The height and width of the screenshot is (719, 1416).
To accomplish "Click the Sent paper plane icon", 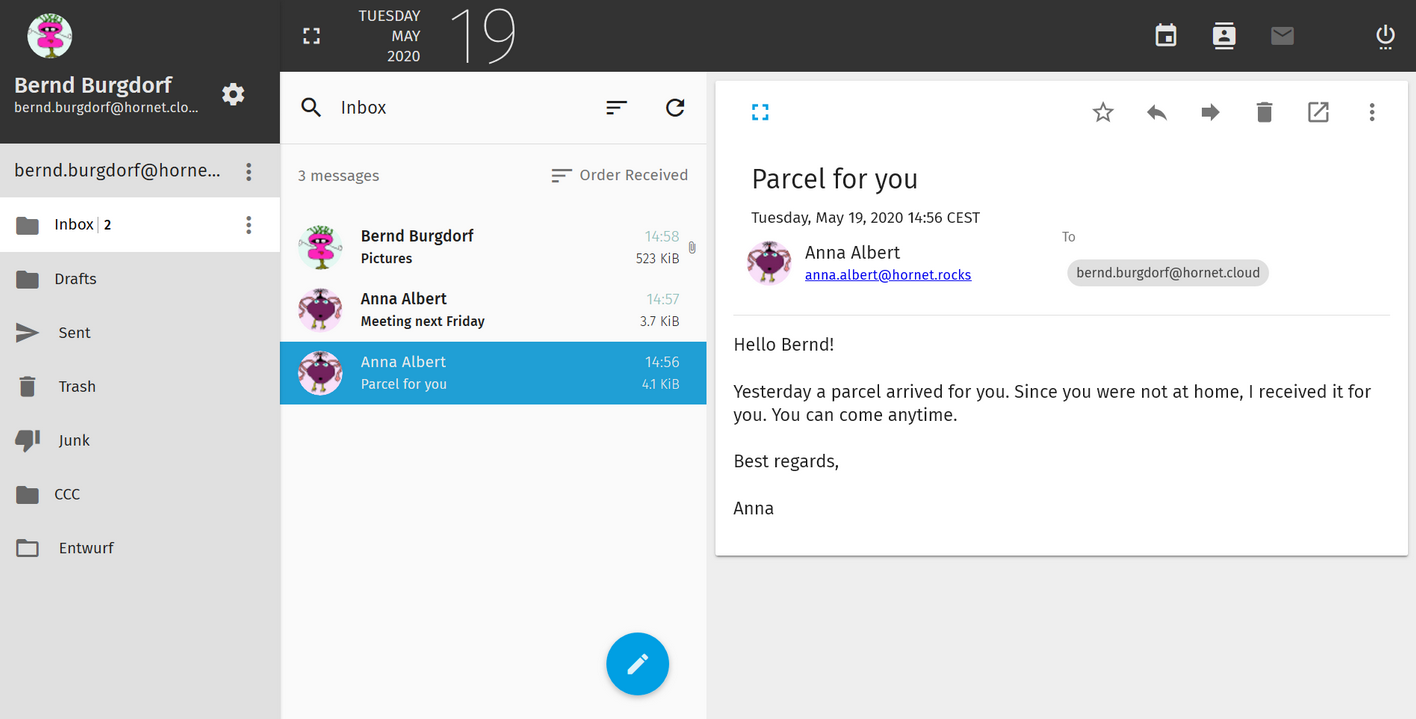I will (27, 333).
